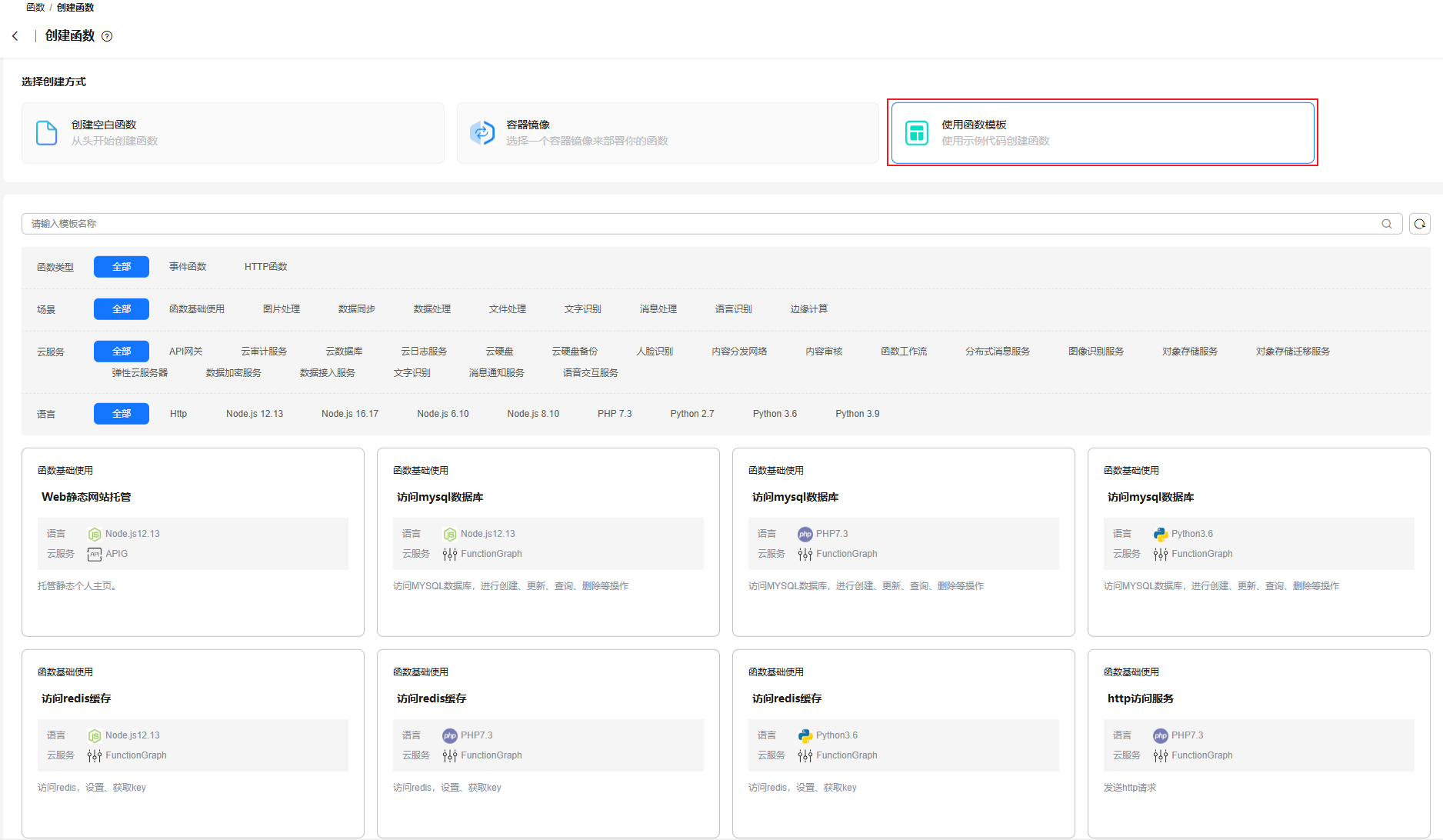Choose 创建空白函数 creation method
The width and height of the screenshot is (1443, 840).
232,133
